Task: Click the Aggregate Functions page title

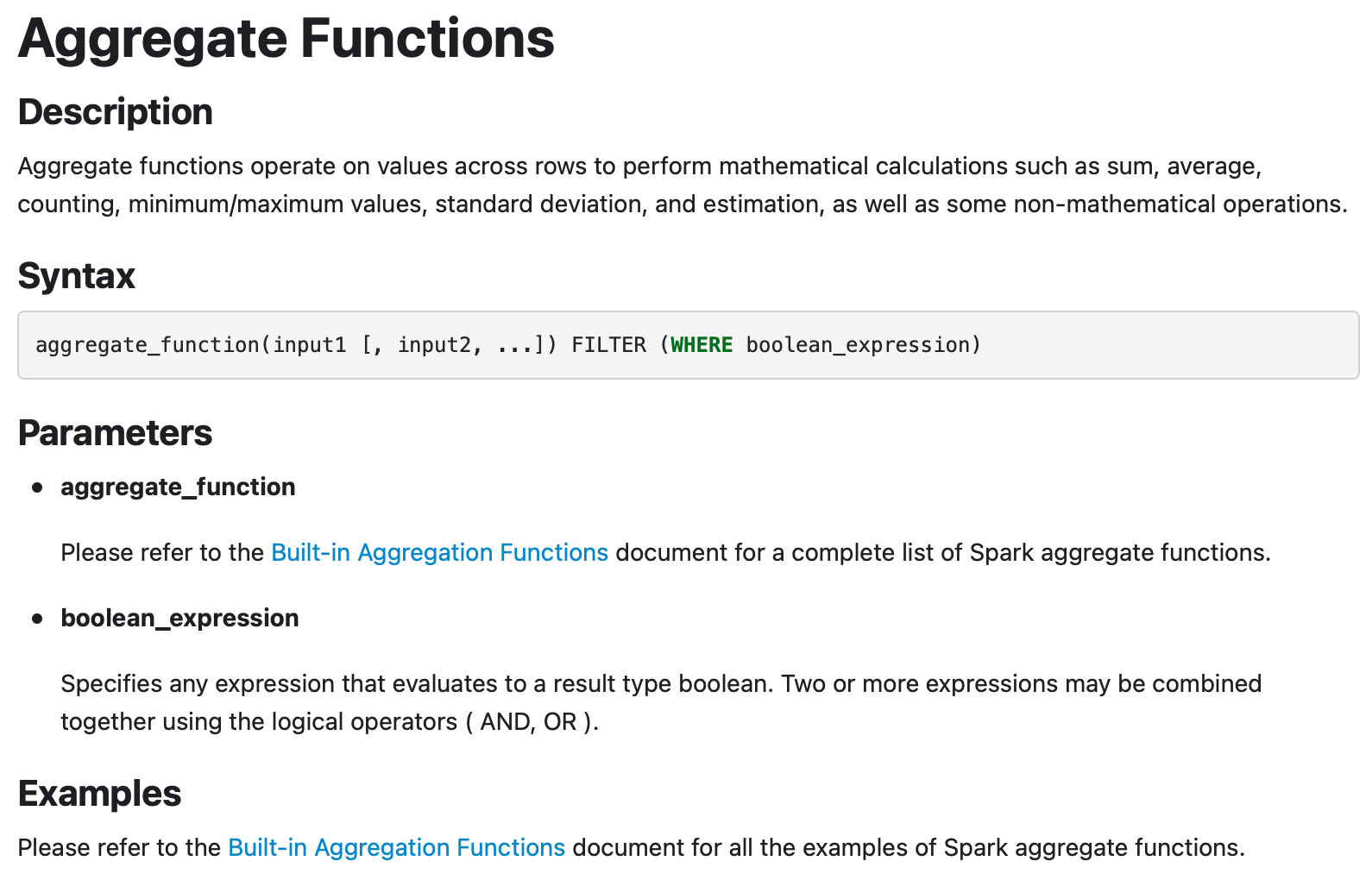Action: (286, 39)
